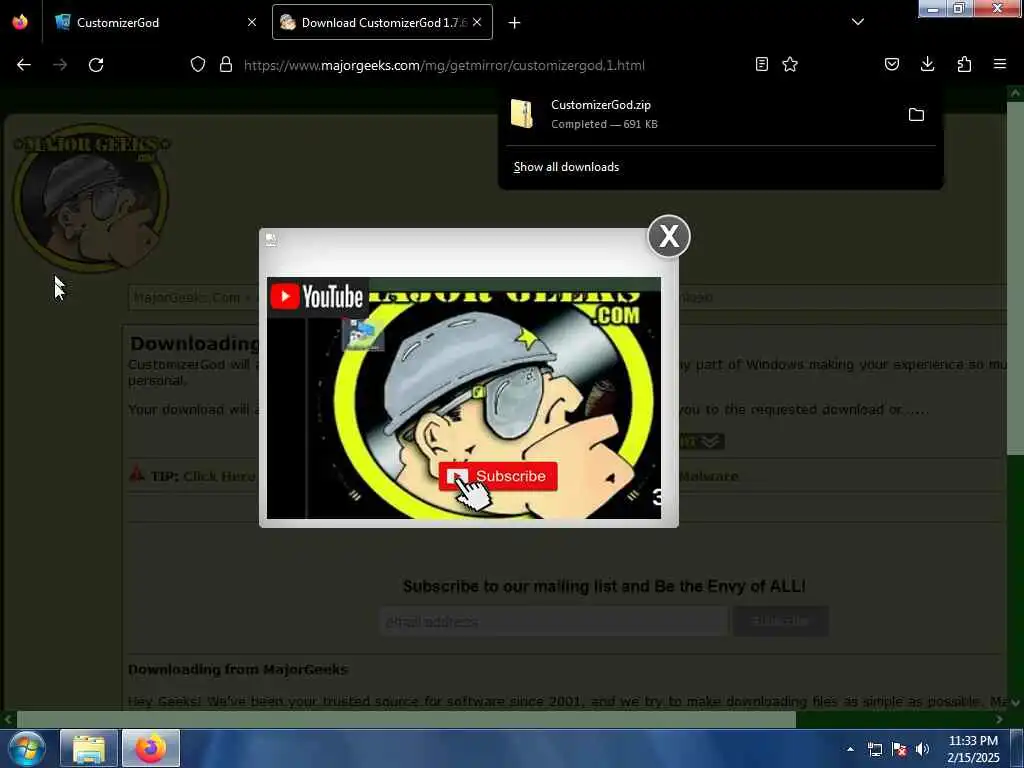Bookmark this page with the star icon
1024x768 pixels.
[790, 64]
